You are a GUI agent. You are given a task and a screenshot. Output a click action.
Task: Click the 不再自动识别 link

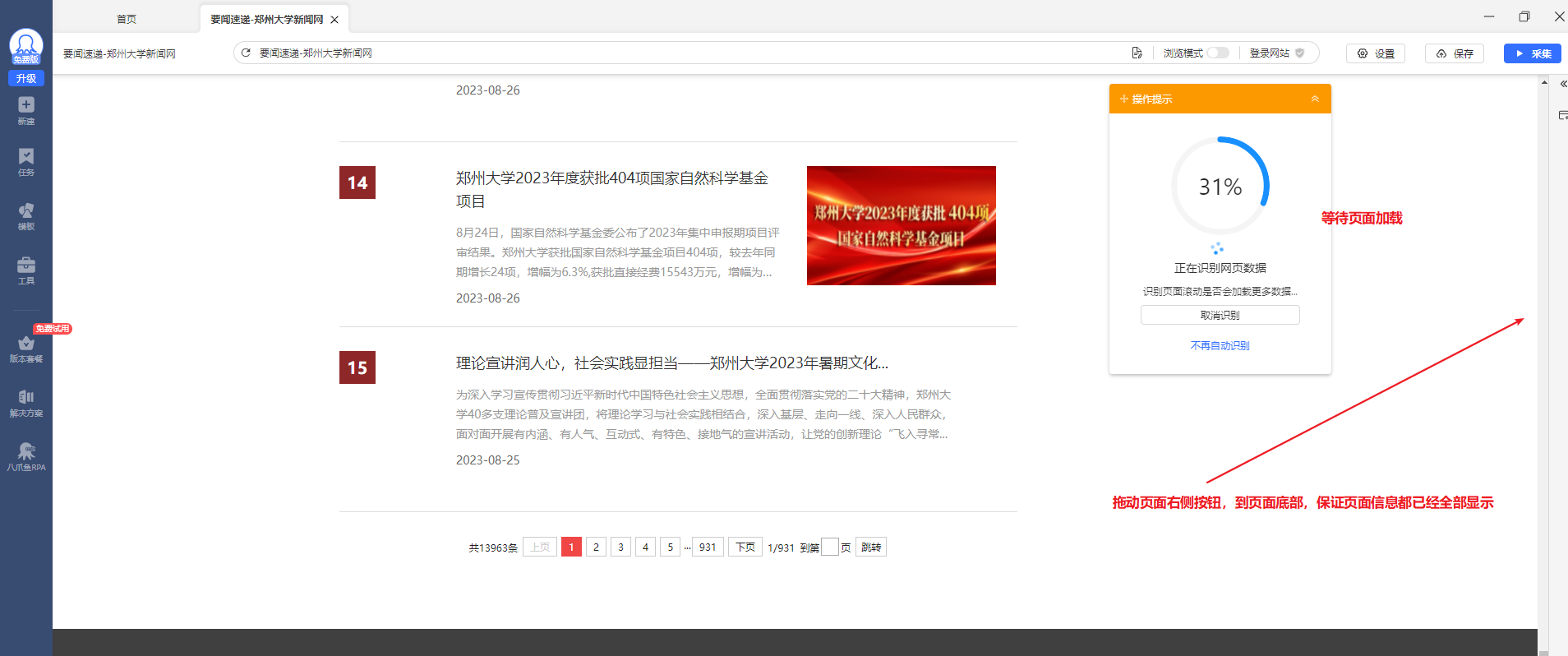[x=1220, y=345]
